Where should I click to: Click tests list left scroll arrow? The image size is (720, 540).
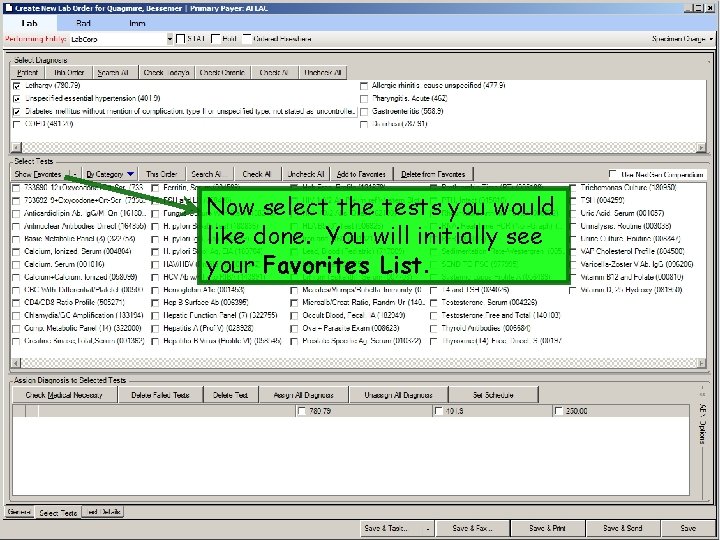[x=16, y=363]
